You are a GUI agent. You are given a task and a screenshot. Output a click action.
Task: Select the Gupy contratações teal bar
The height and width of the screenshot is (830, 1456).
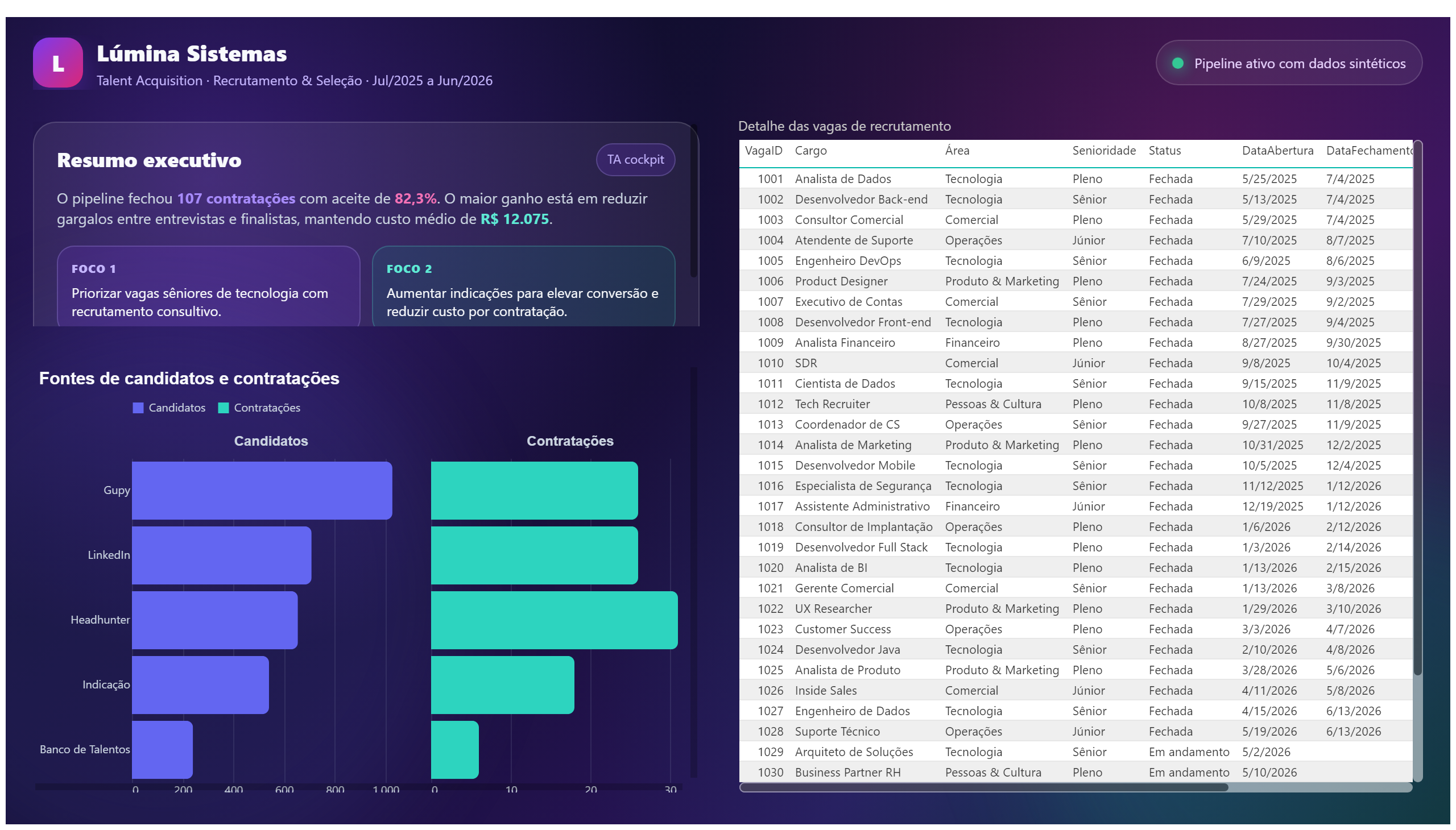(x=534, y=490)
